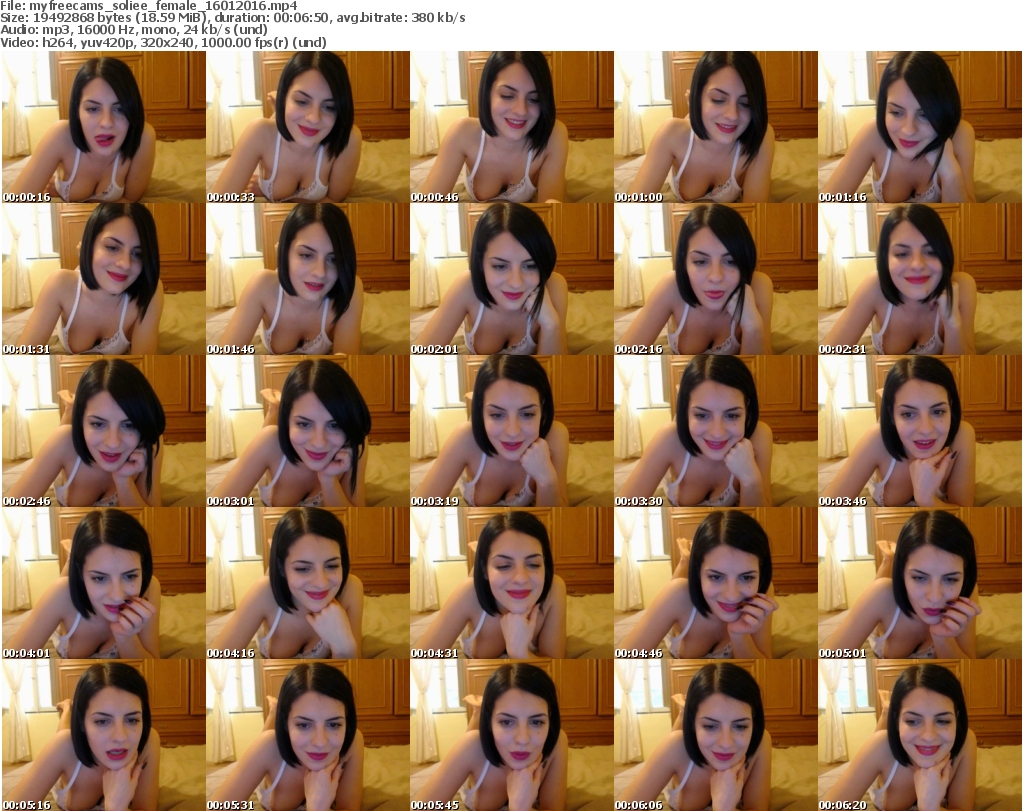This screenshot has width=1024, height=811.
Task: Select the thumbnail timestamped 00:04:31
Action: coord(512,583)
